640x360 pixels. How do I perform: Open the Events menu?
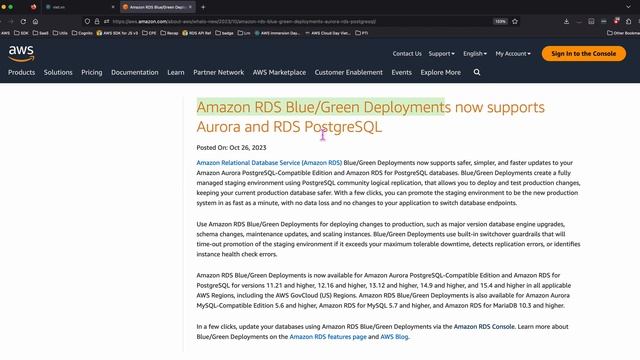[x=402, y=72]
